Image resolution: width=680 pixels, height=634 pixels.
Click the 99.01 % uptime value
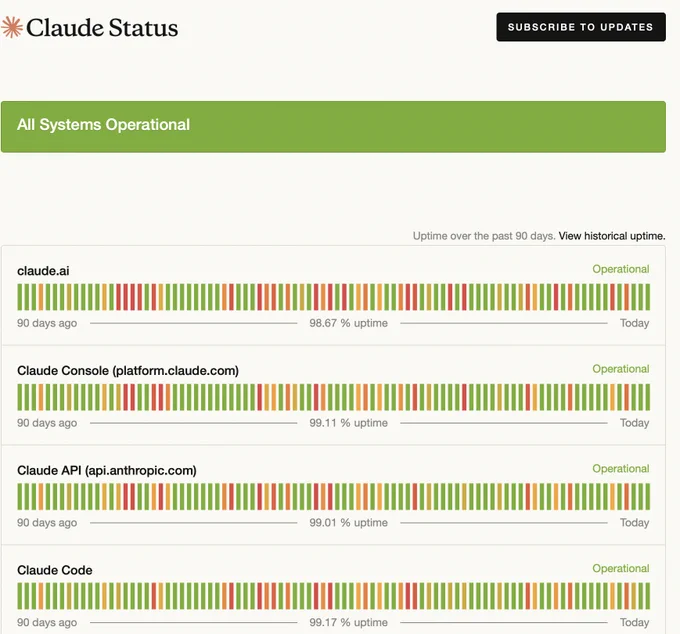[348, 523]
